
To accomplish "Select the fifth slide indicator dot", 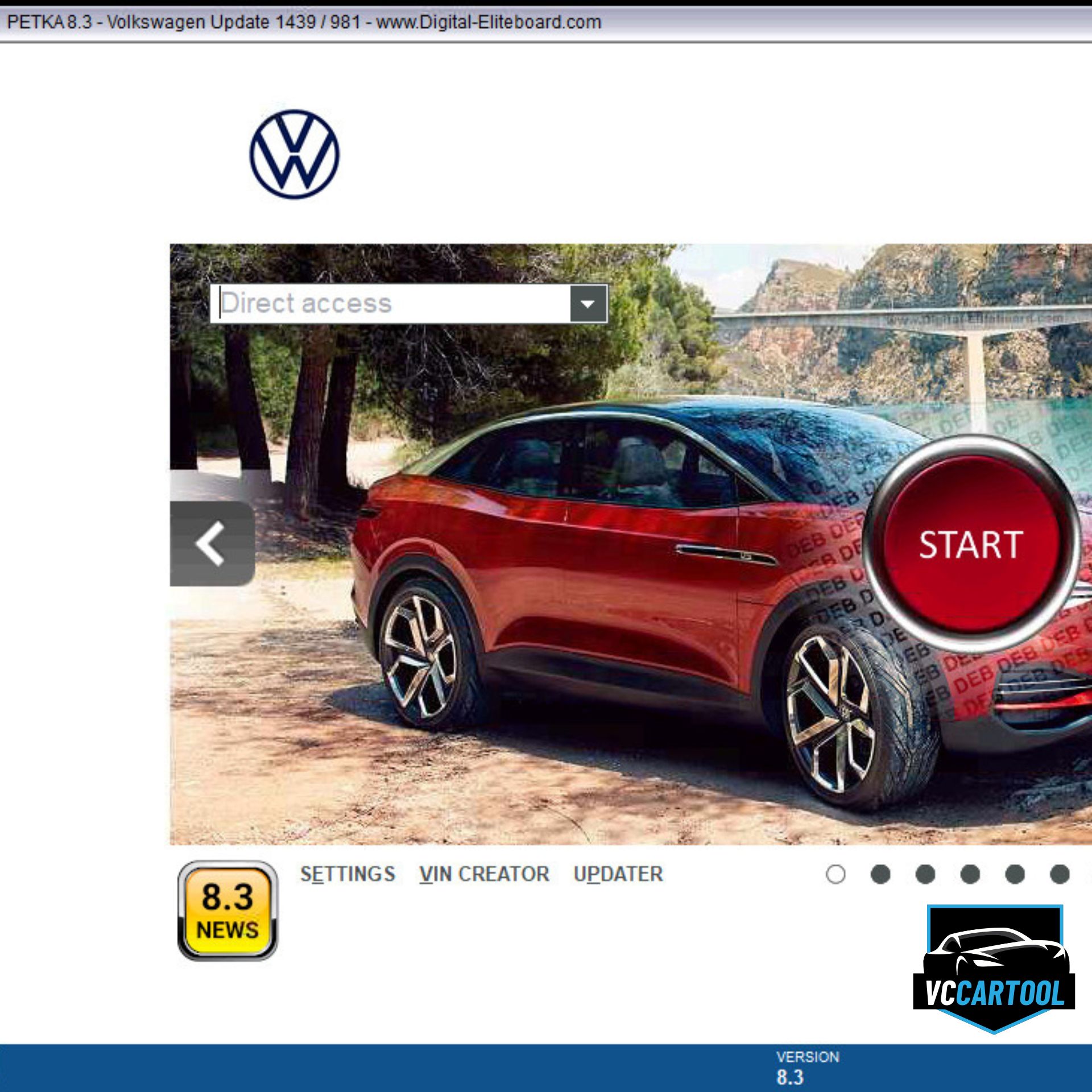I will point(1015,874).
